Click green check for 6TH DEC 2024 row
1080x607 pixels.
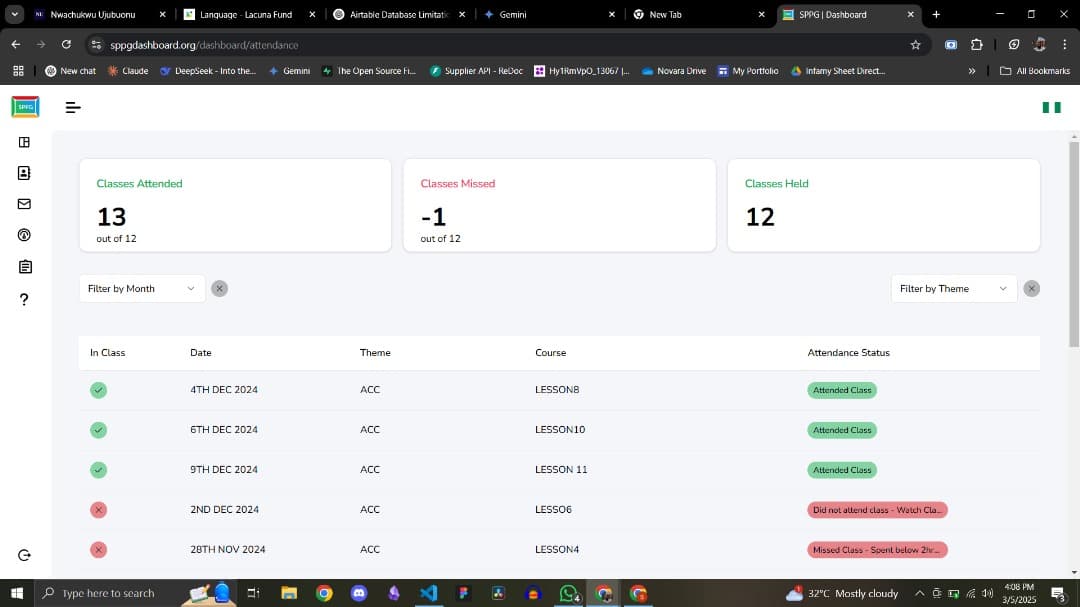[98, 430]
